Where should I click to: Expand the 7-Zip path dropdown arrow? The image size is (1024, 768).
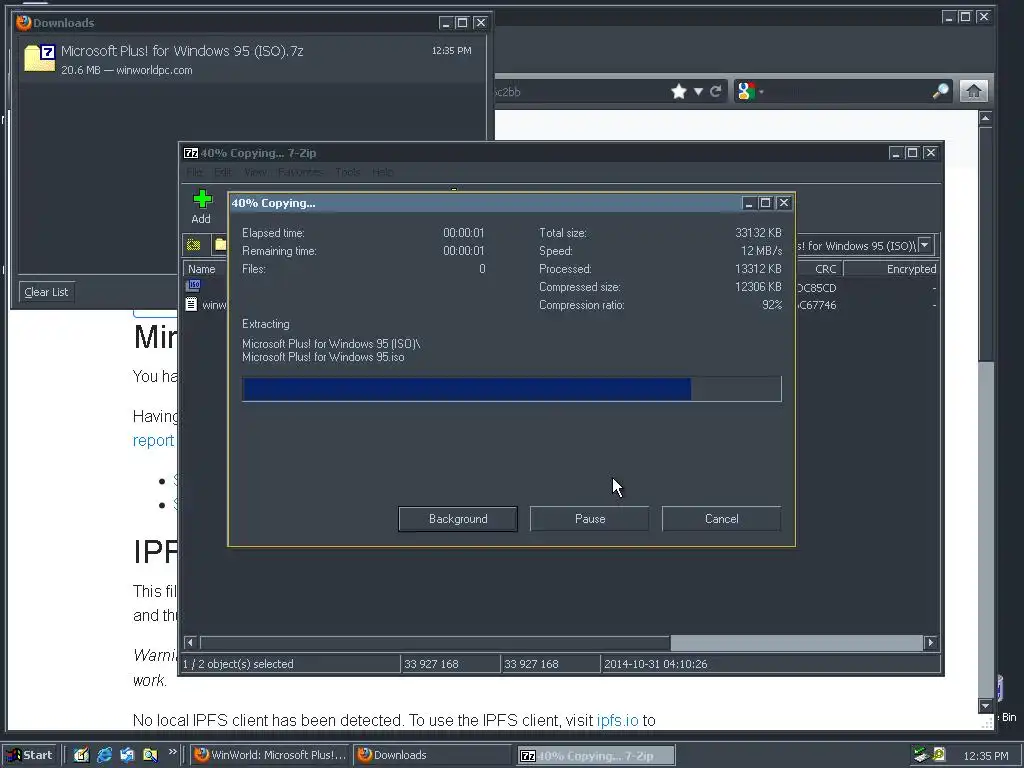[x=925, y=245]
